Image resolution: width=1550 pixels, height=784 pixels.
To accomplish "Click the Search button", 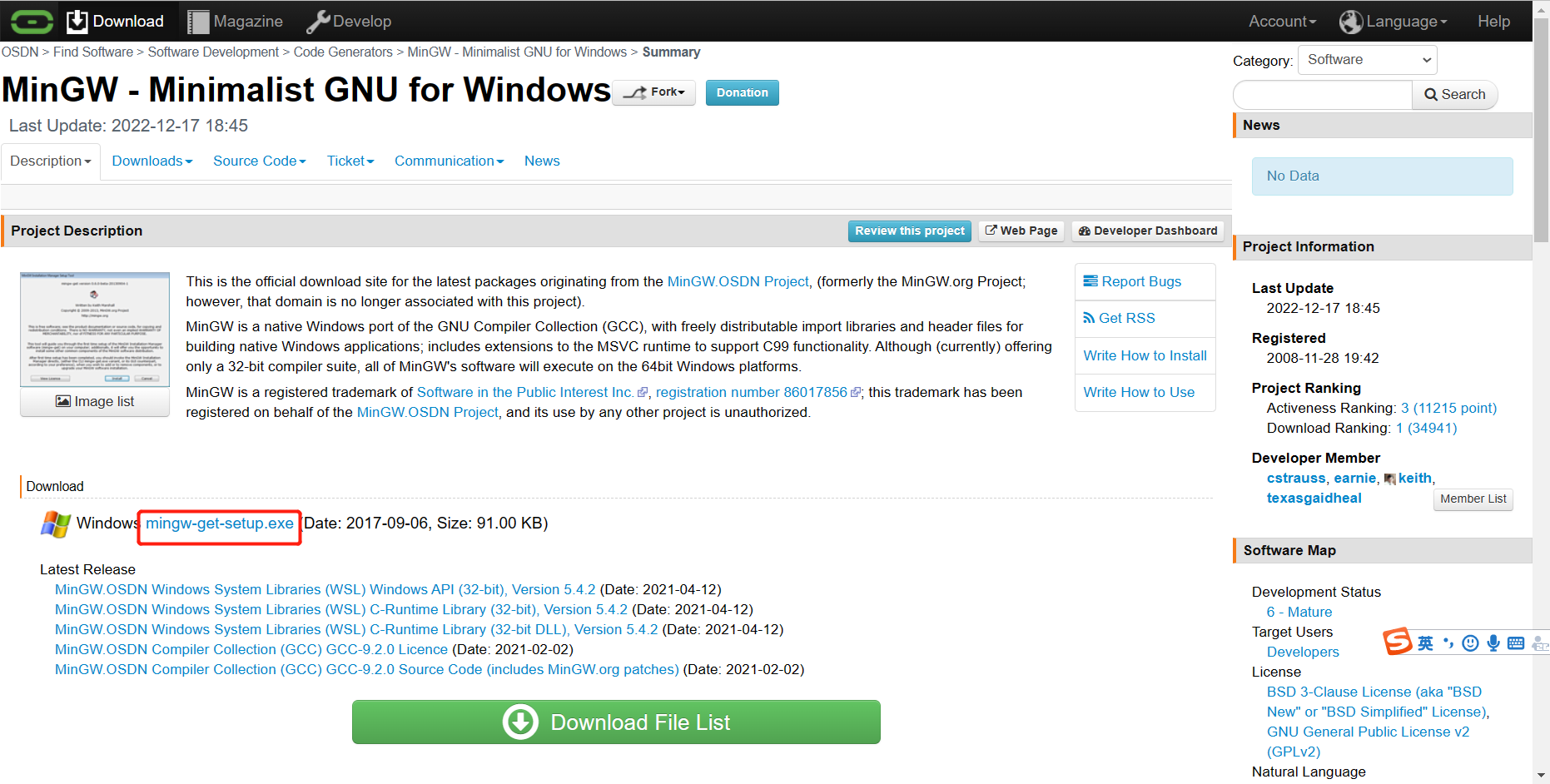I will [x=1454, y=95].
